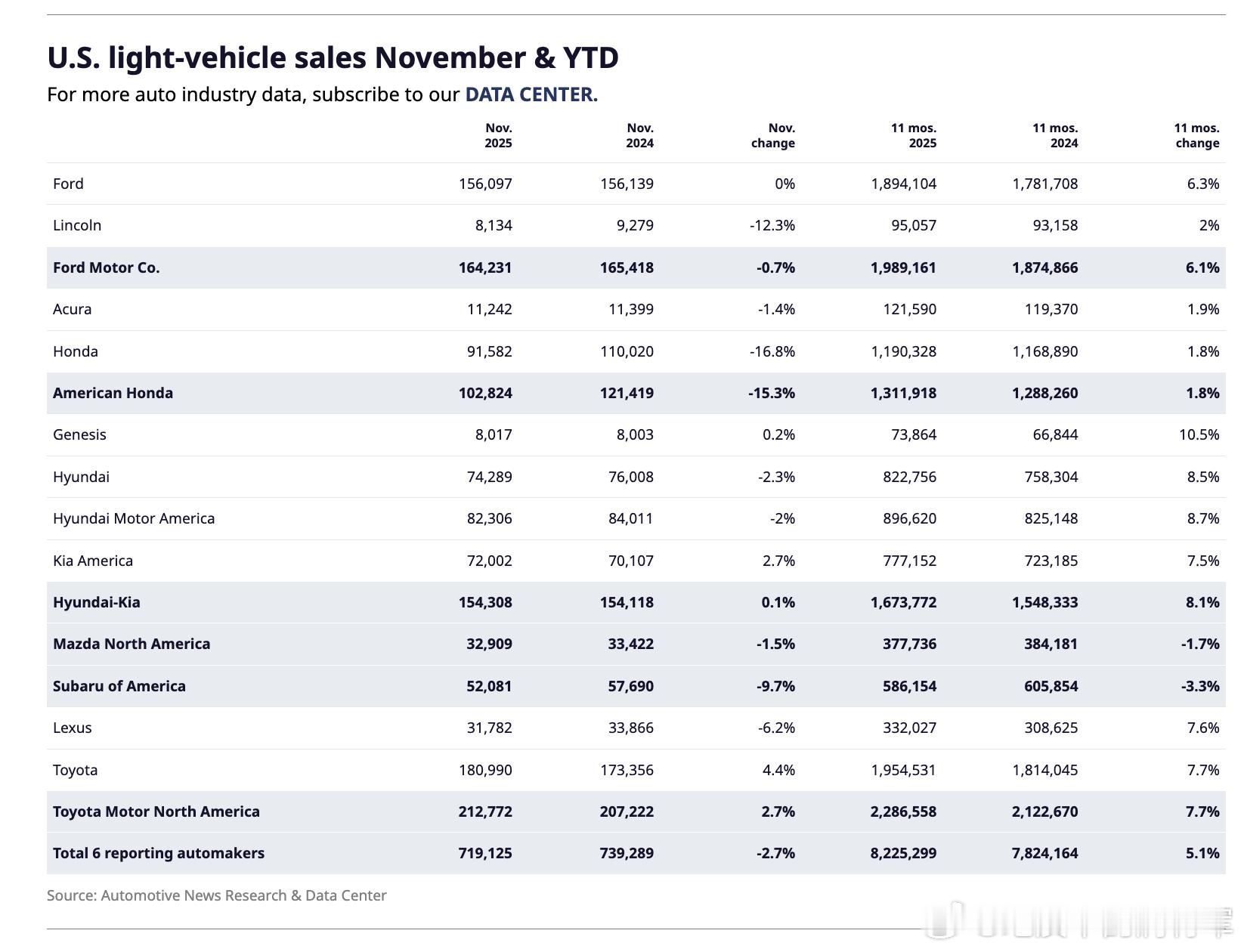Select the American Honda row label
1244x952 pixels.
coord(113,393)
